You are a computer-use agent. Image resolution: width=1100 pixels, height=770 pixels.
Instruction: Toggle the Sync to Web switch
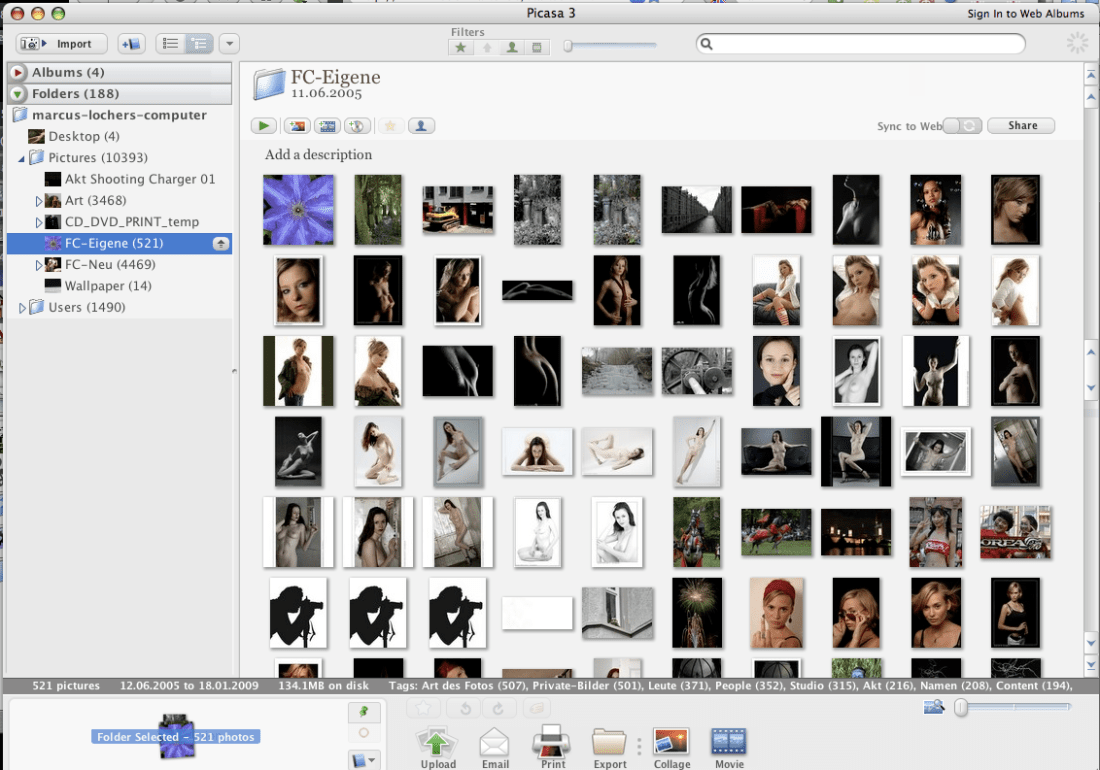962,125
